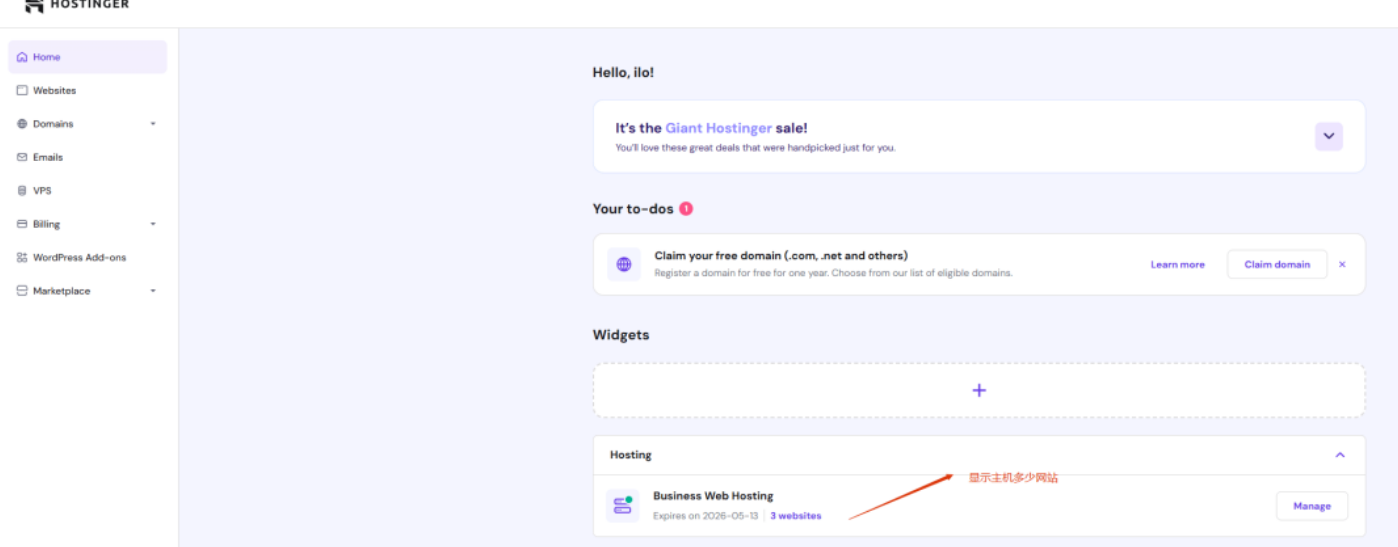
Task: Click the Business Web Hosting title
Action: 713,496
